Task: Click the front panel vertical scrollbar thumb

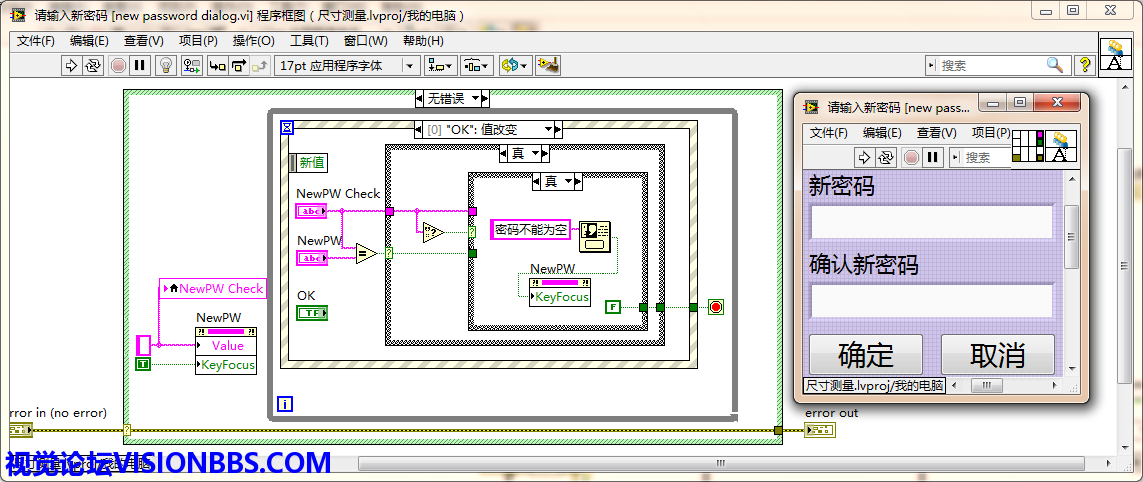Action: (1072, 236)
